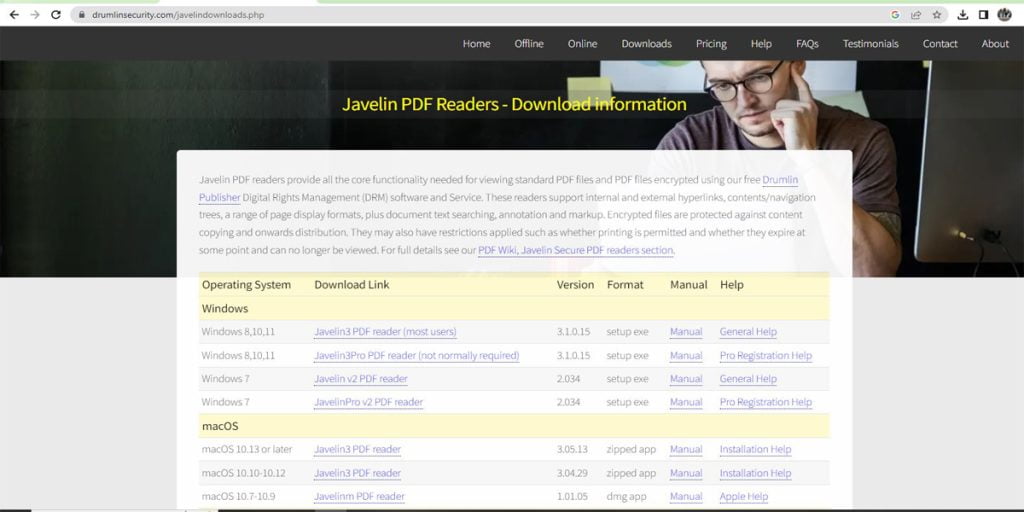Viewport: 1024px width, 512px height.
Task: Download Javelin v2 PDF reader
Action: (360, 379)
